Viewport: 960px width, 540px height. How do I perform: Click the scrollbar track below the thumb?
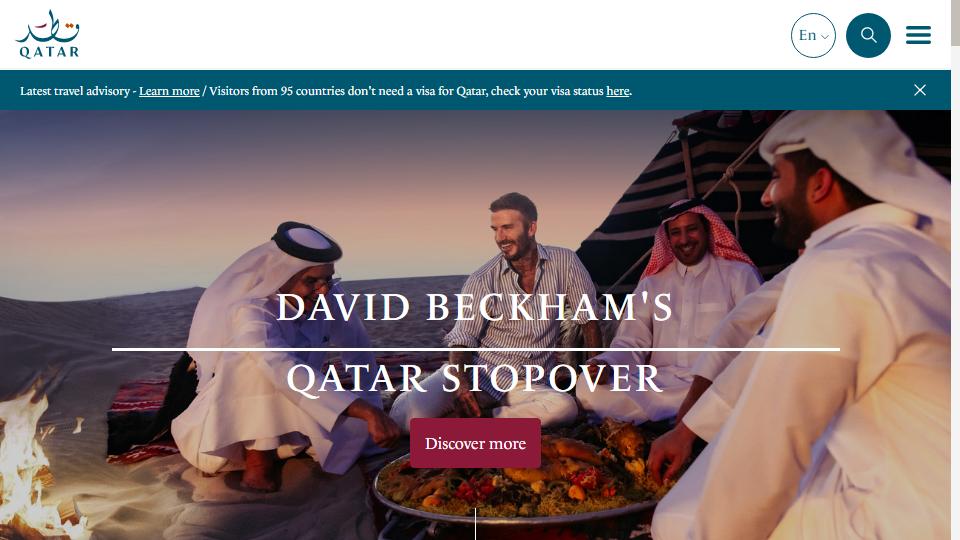pos(955,294)
